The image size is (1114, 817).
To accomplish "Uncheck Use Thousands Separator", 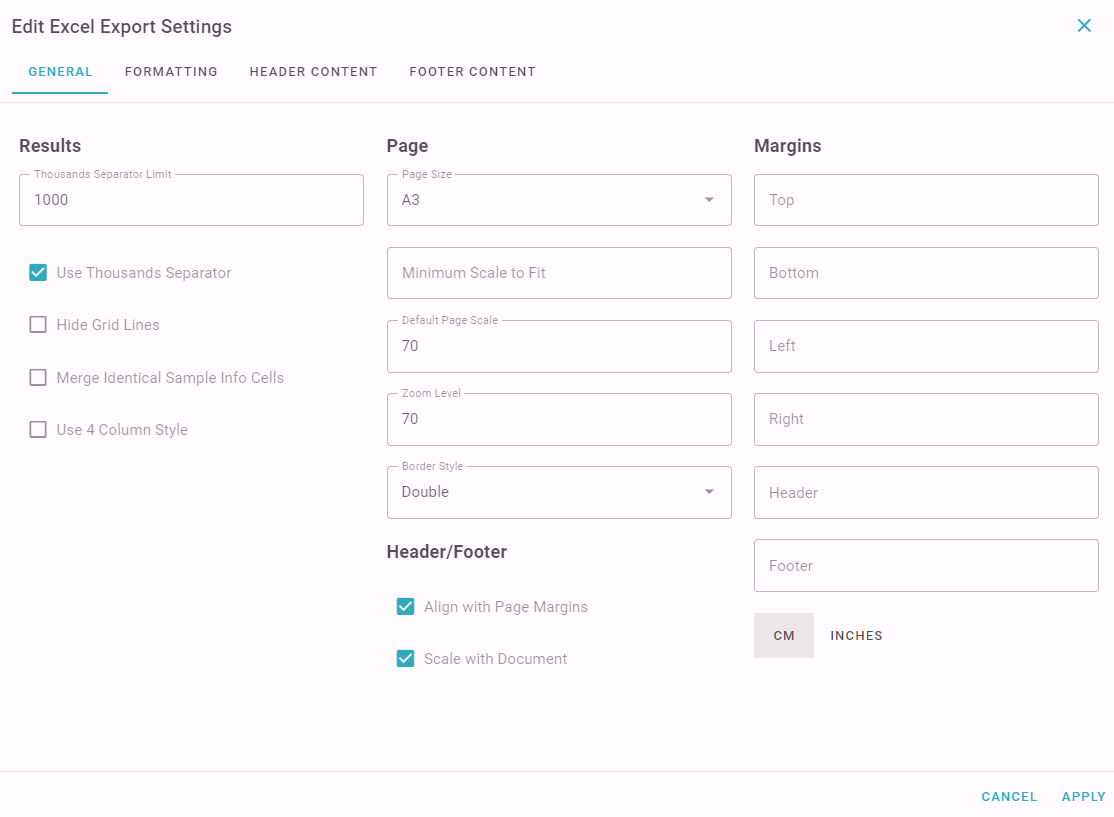I will pyautogui.click(x=38, y=273).
